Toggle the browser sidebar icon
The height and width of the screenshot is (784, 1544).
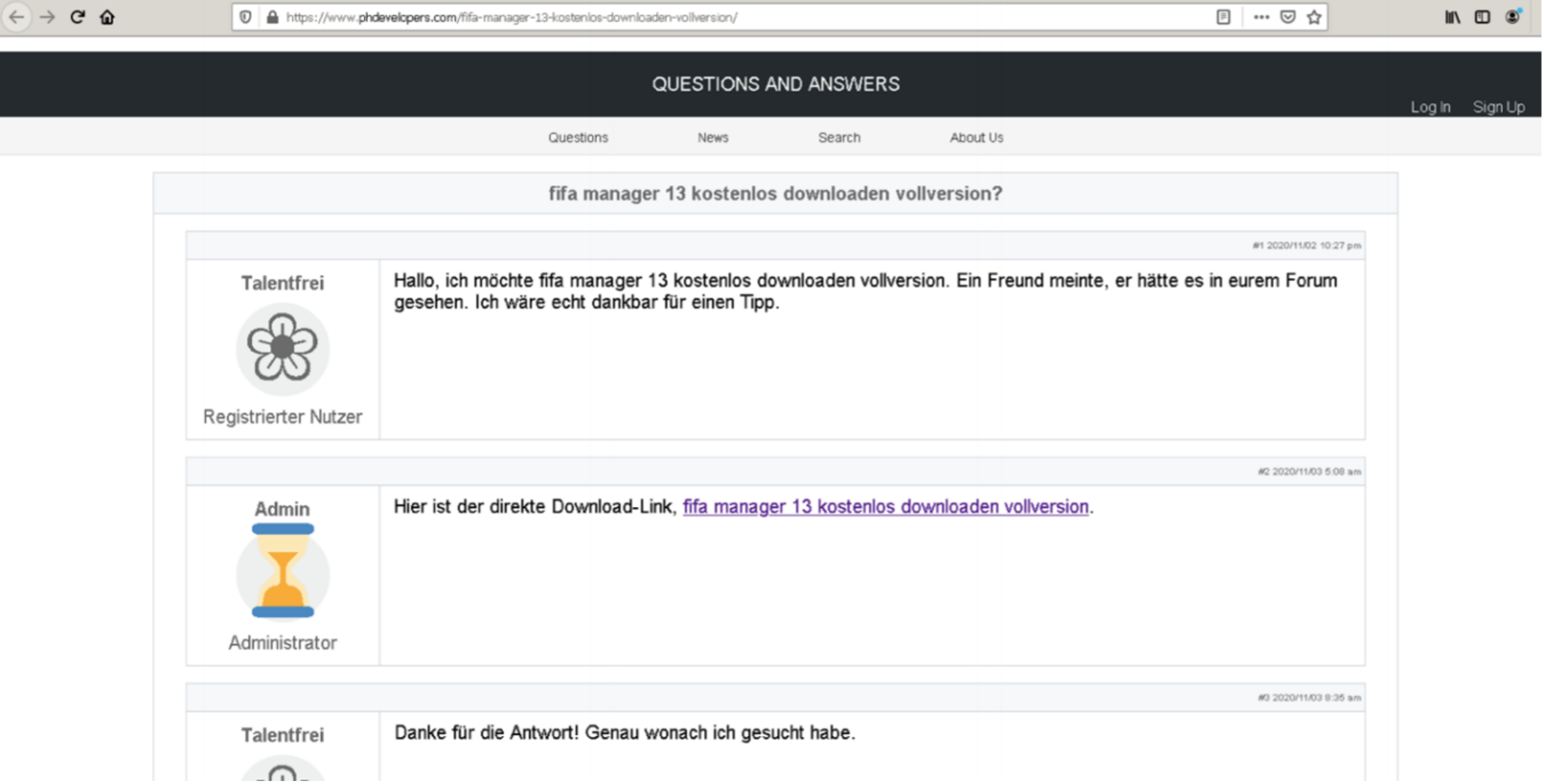[x=1482, y=17]
